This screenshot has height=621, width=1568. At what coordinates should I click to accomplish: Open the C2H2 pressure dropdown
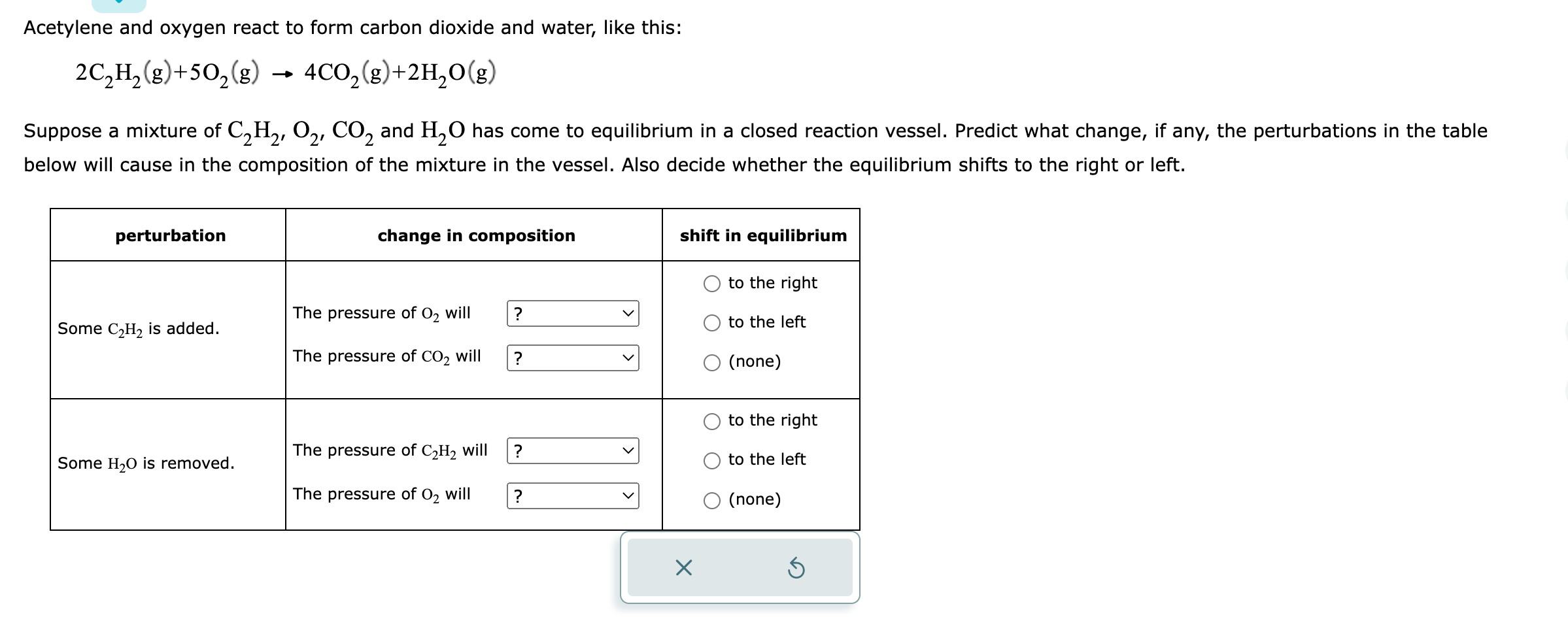pos(573,451)
